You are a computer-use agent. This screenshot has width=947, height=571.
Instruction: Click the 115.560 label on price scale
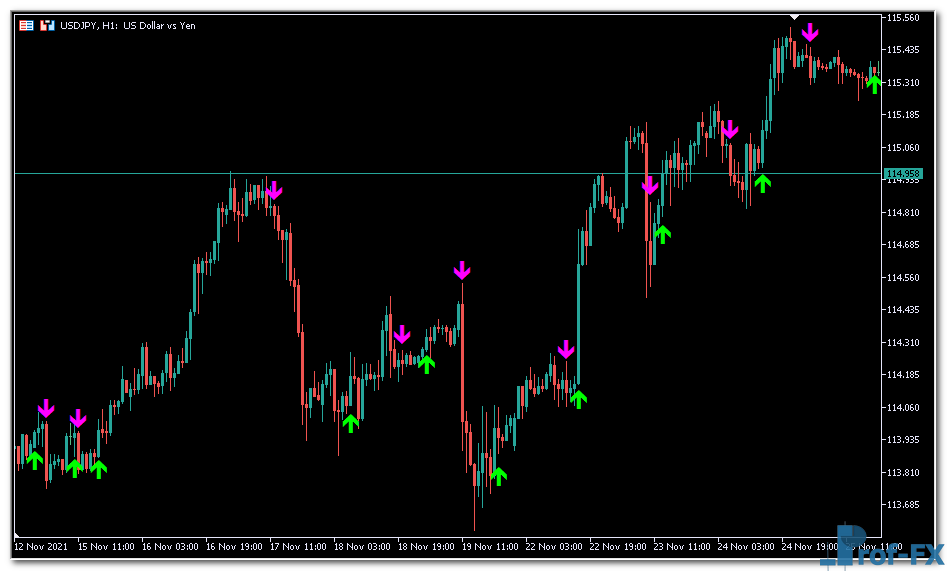pyautogui.click(x=903, y=18)
